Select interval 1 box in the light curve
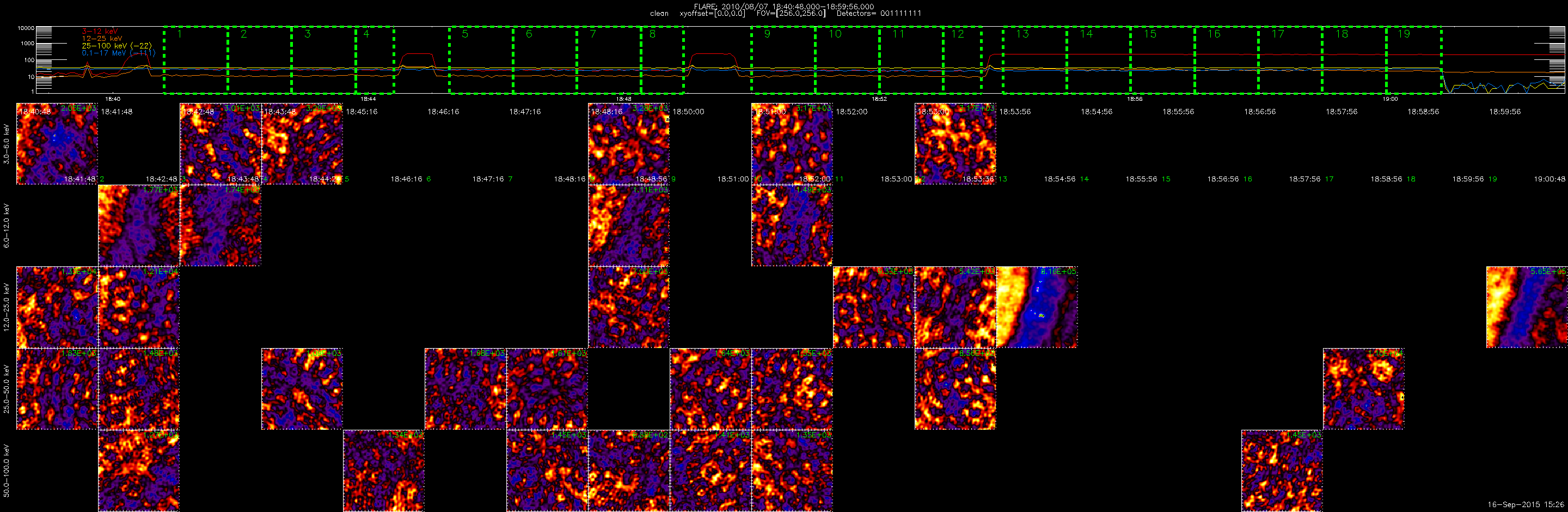 click(196, 60)
